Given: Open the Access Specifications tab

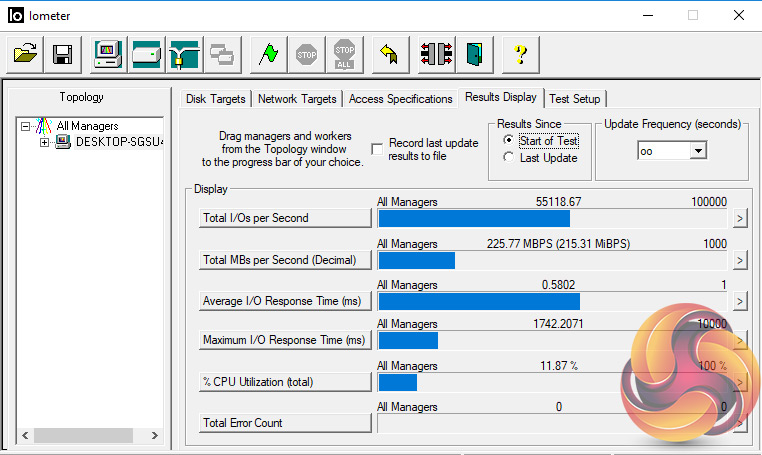Looking at the screenshot, I should (400, 99).
